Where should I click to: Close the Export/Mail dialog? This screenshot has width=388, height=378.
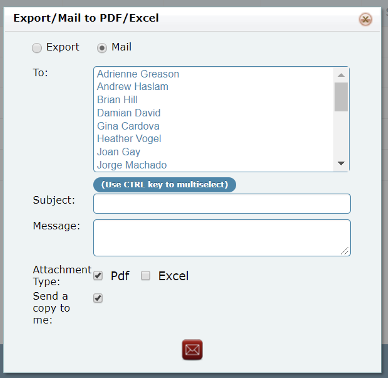[x=366, y=19]
